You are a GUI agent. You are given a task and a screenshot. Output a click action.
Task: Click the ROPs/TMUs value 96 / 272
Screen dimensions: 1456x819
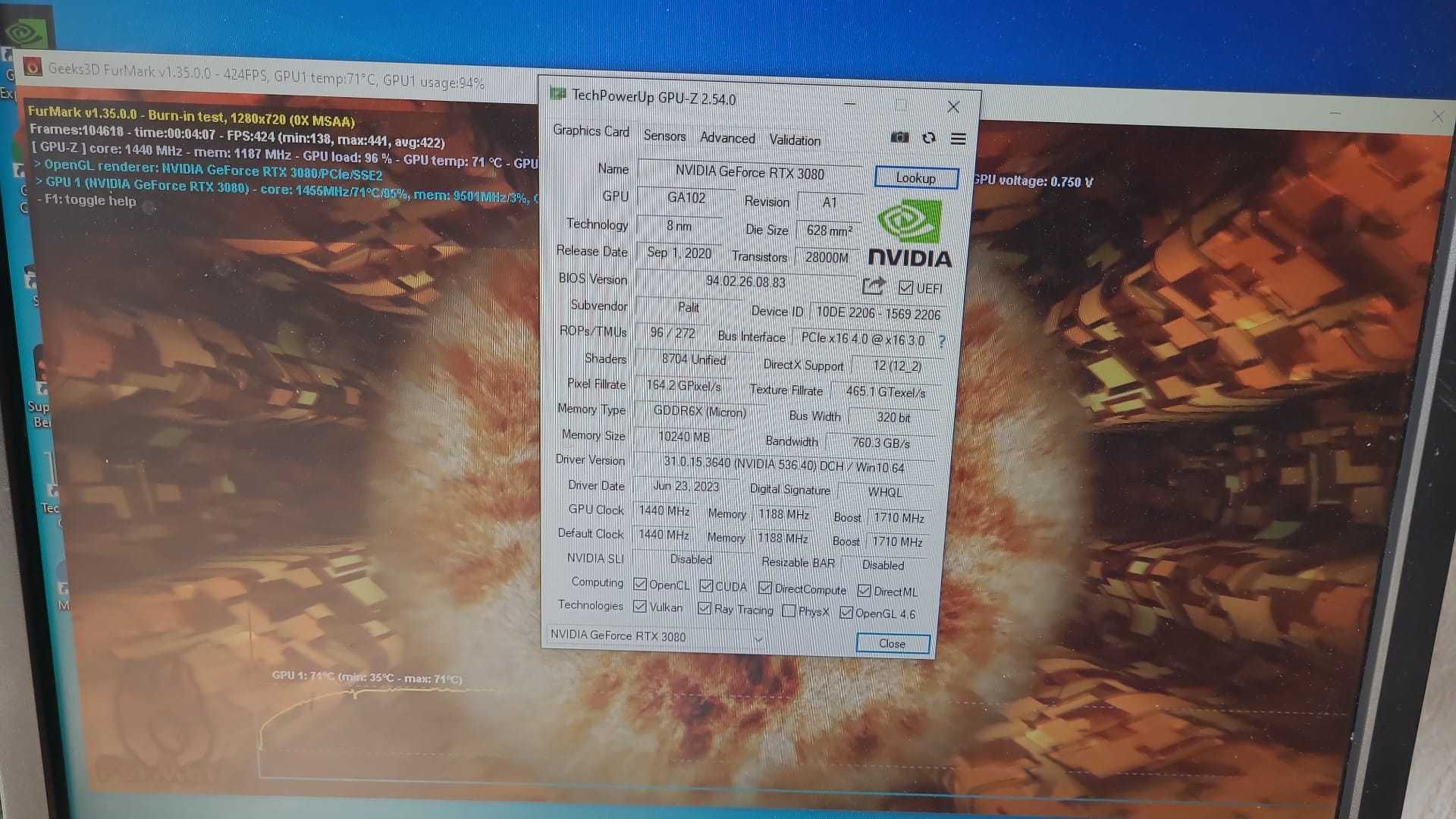coord(672,332)
